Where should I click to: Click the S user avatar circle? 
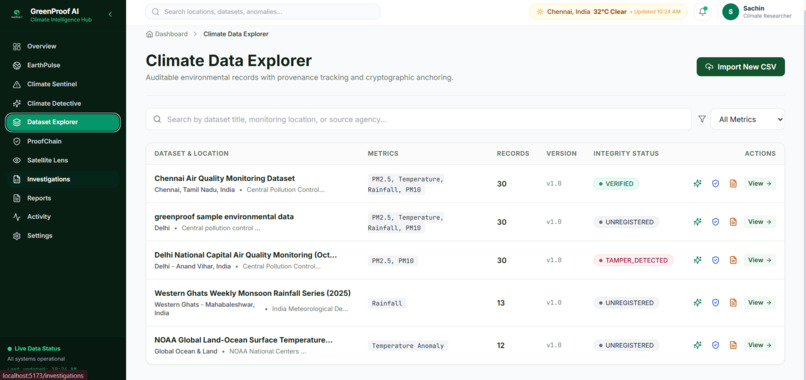tap(730, 12)
